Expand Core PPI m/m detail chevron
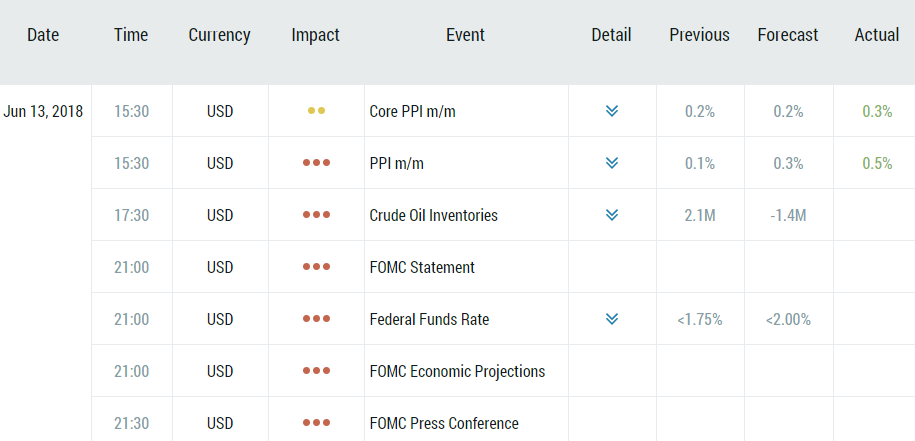The height and width of the screenshot is (441, 915). (x=612, y=111)
